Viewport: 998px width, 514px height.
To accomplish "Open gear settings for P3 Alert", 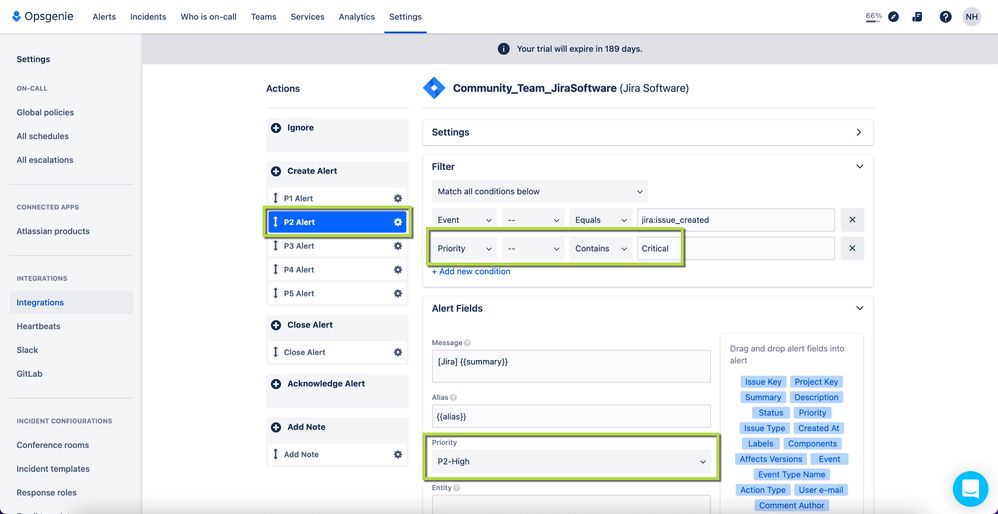I will click(398, 246).
